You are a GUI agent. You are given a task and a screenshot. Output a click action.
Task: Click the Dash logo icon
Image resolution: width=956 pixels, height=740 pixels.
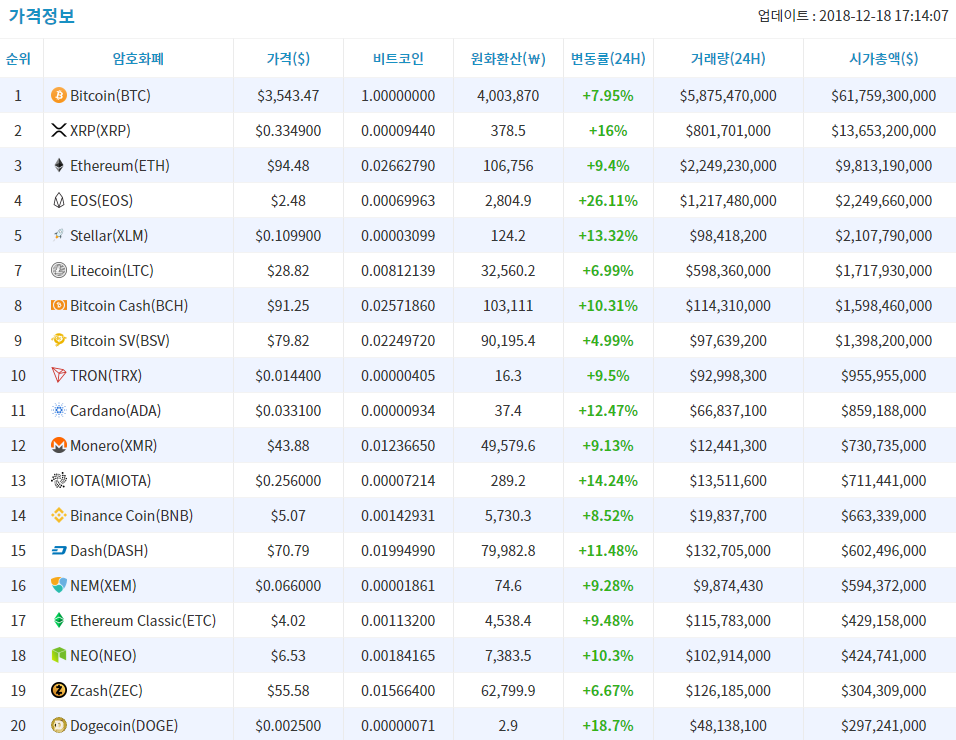[59, 550]
